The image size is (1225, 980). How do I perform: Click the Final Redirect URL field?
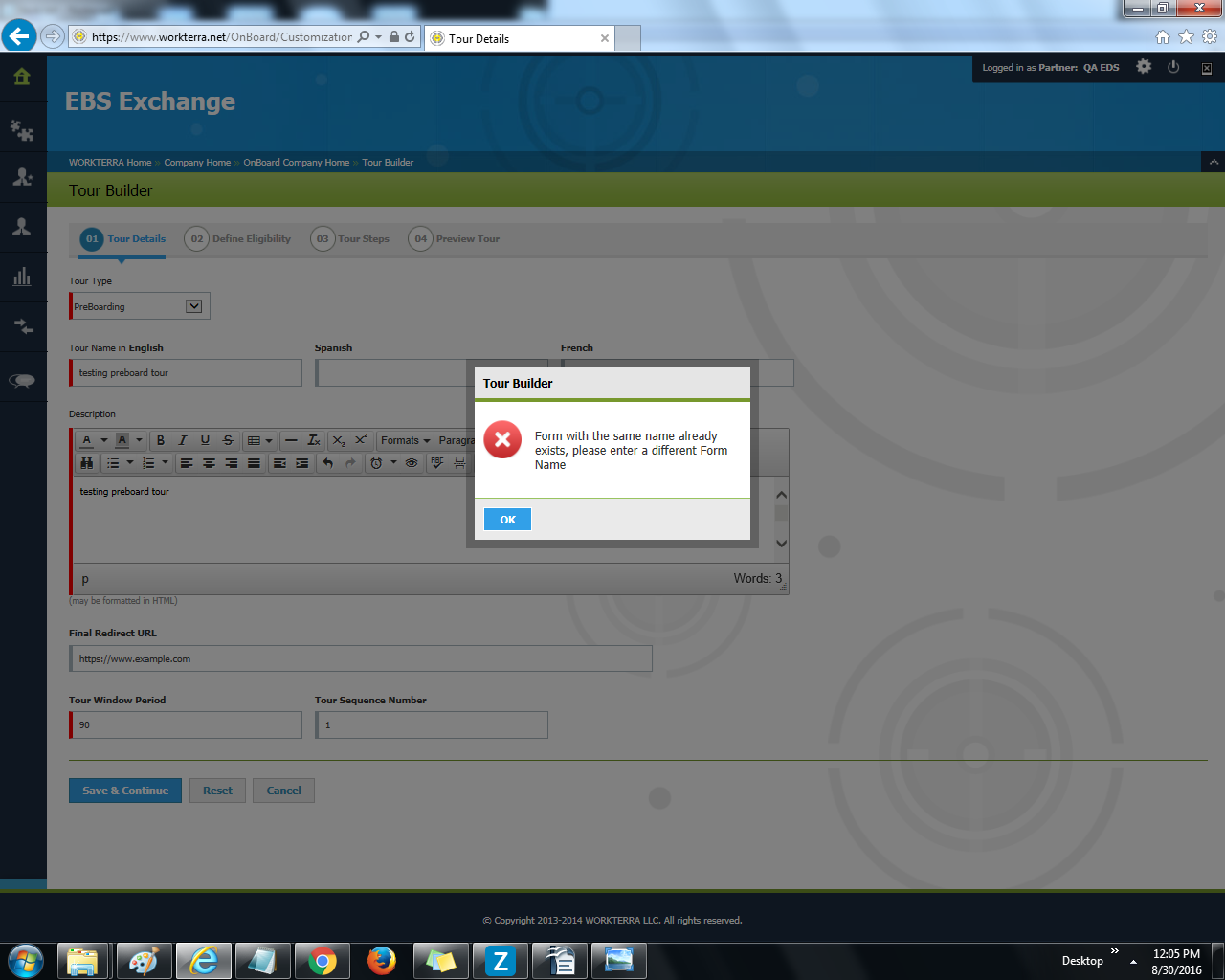(x=361, y=658)
